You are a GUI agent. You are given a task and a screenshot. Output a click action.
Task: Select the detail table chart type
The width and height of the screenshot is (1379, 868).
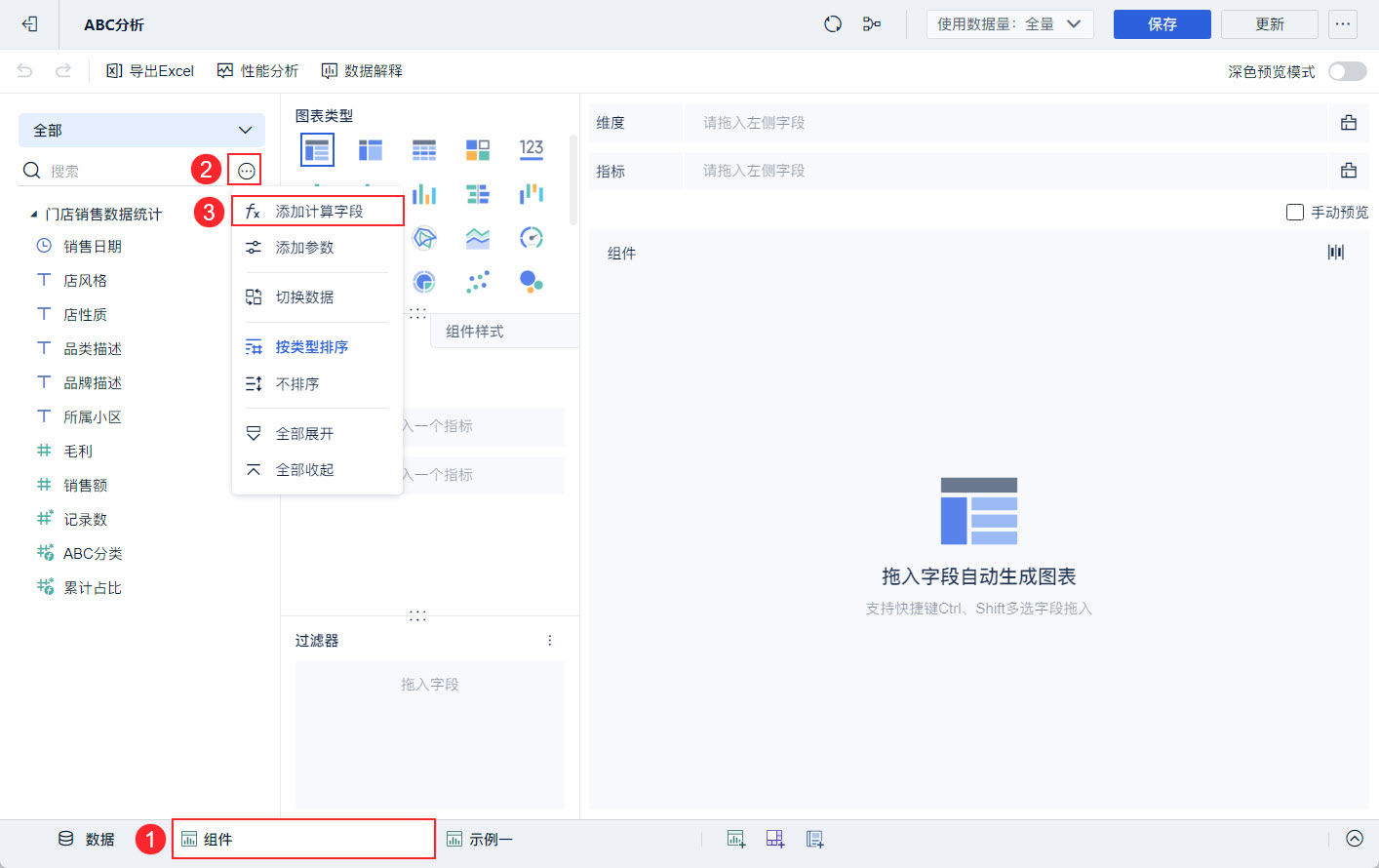point(424,149)
